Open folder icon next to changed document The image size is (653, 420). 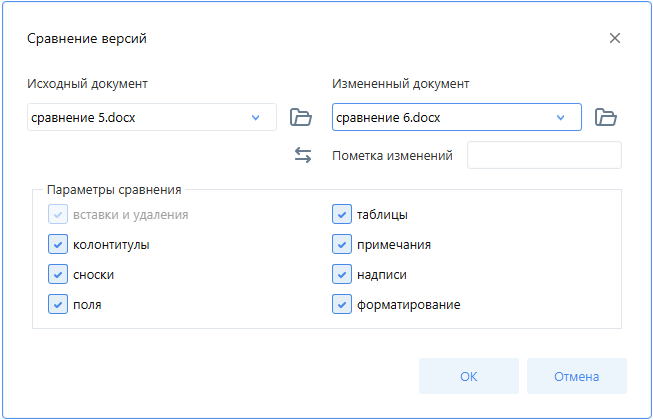coord(605,117)
